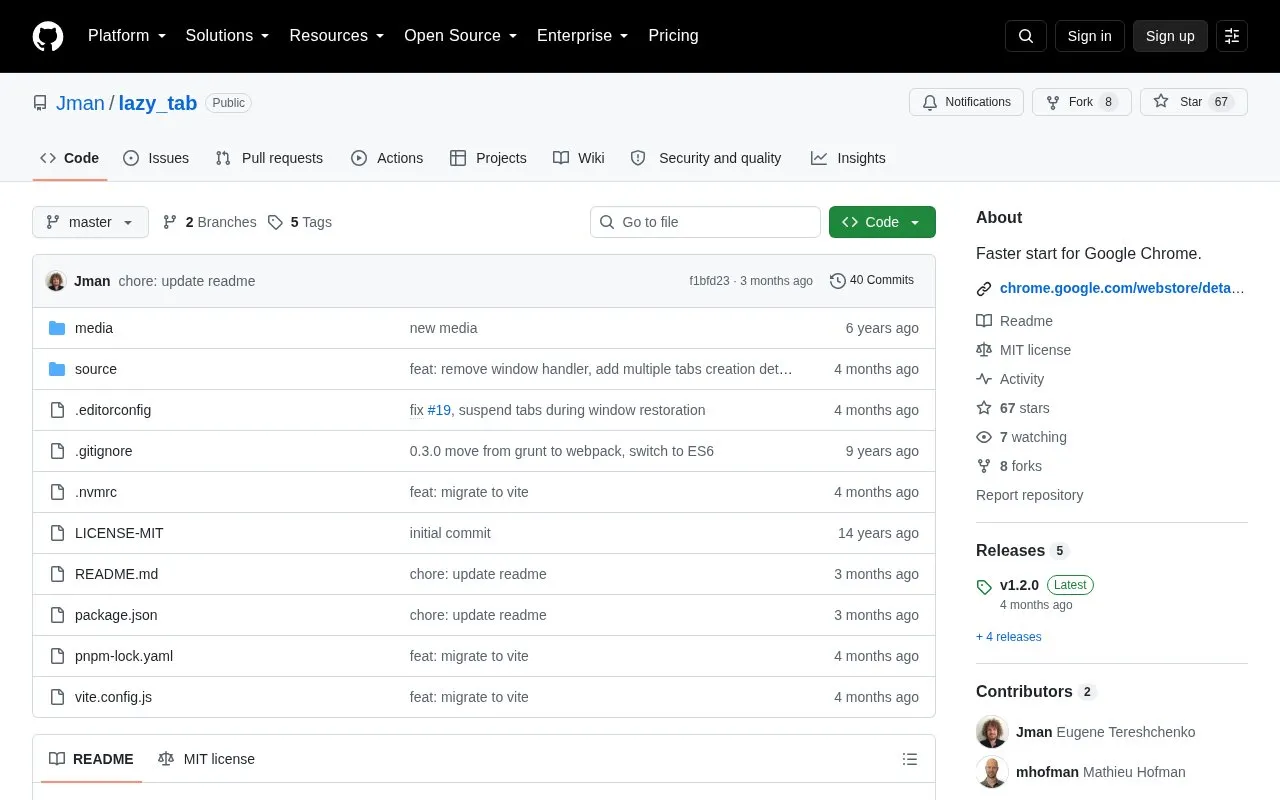Open the README outline list icon
Image resolution: width=1280 pixels, height=800 pixels.
pyautogui.click(x=910, y=759)
